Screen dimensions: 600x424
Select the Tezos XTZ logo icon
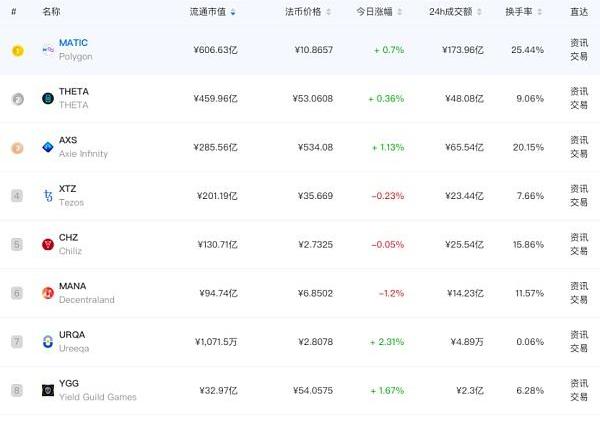[48, 196]
